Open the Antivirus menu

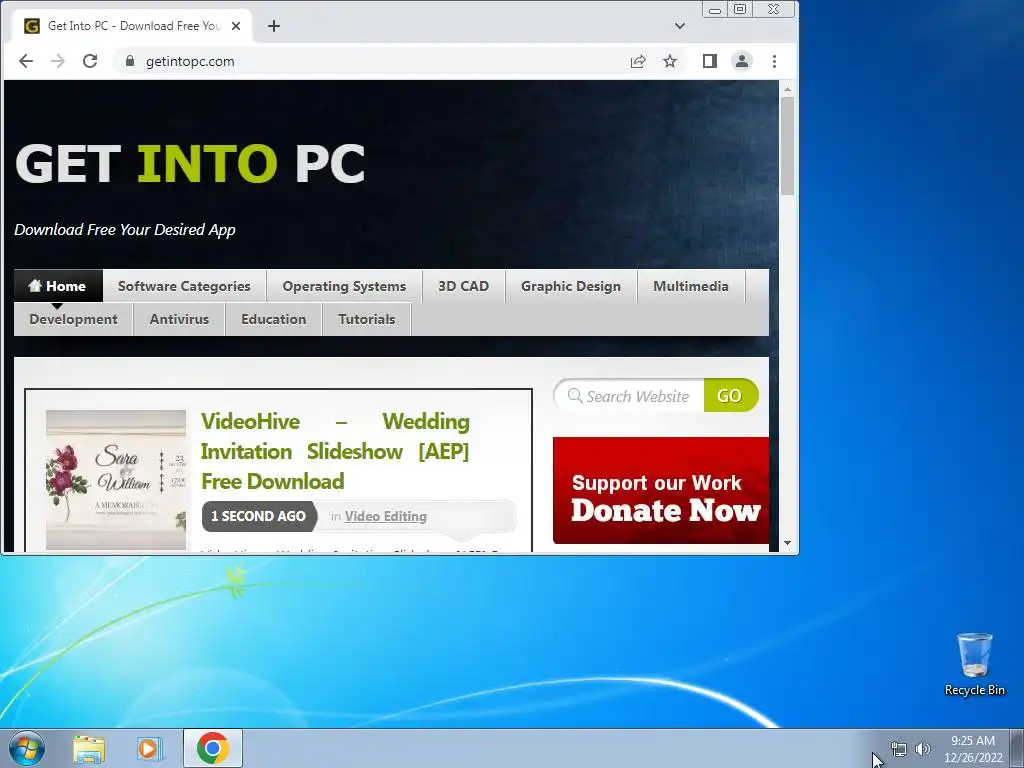(180, 319)
